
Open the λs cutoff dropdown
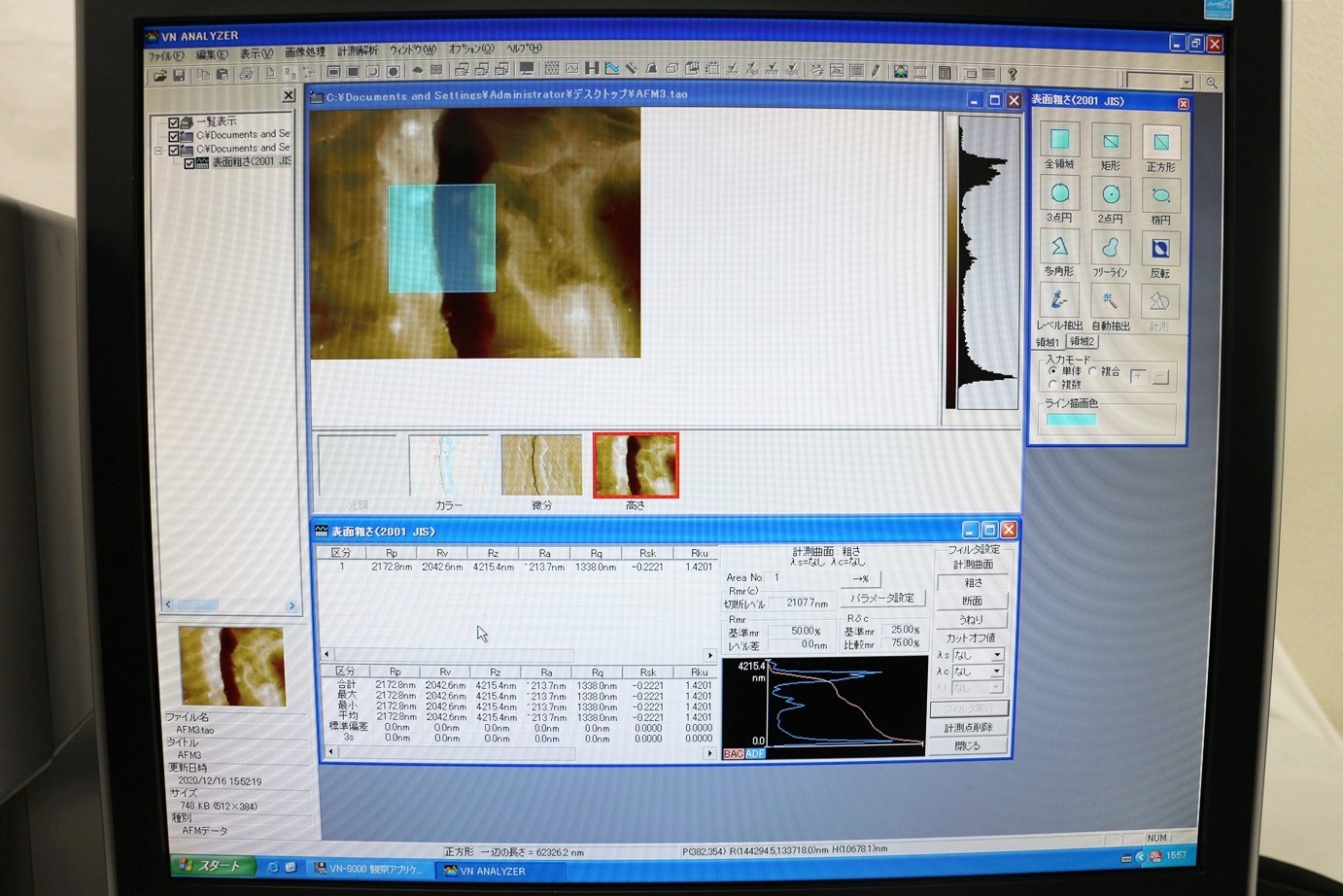coord(996,655)
